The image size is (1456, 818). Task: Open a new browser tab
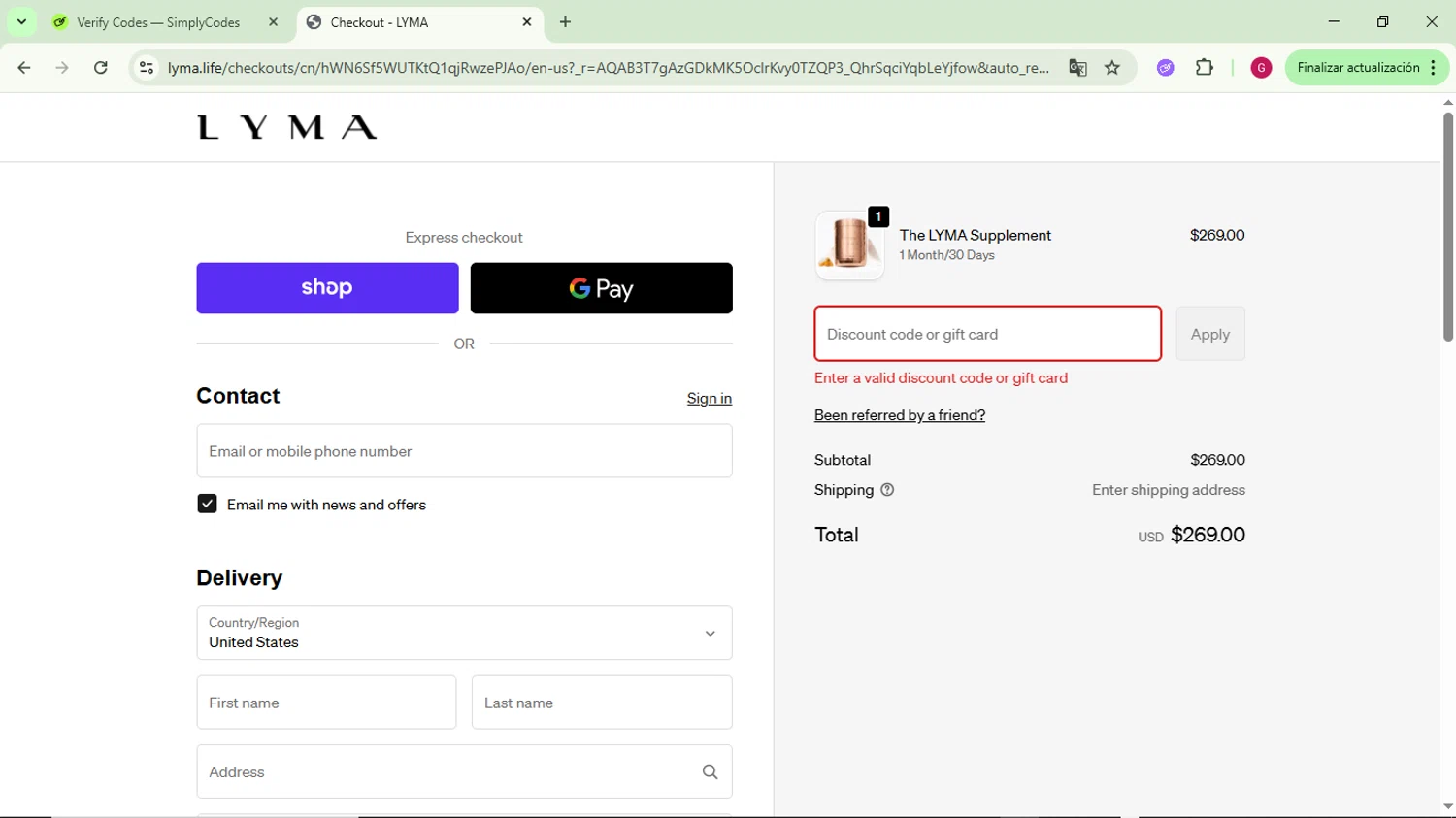tap(566, 22)
